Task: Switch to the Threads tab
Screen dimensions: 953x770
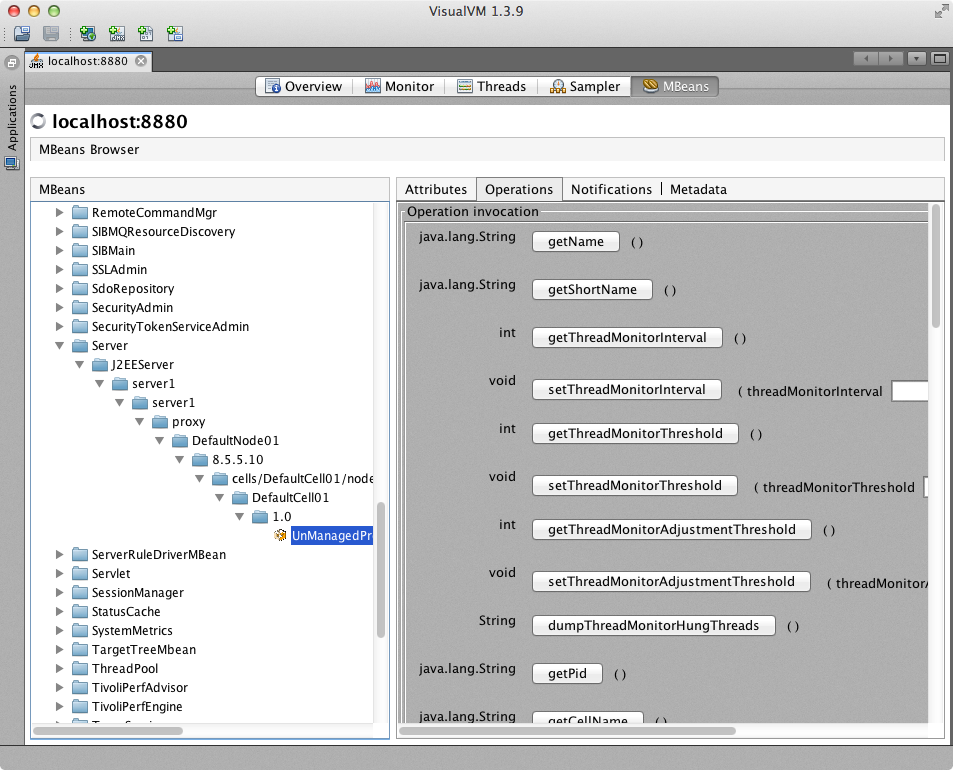Action: click(492, 86)
